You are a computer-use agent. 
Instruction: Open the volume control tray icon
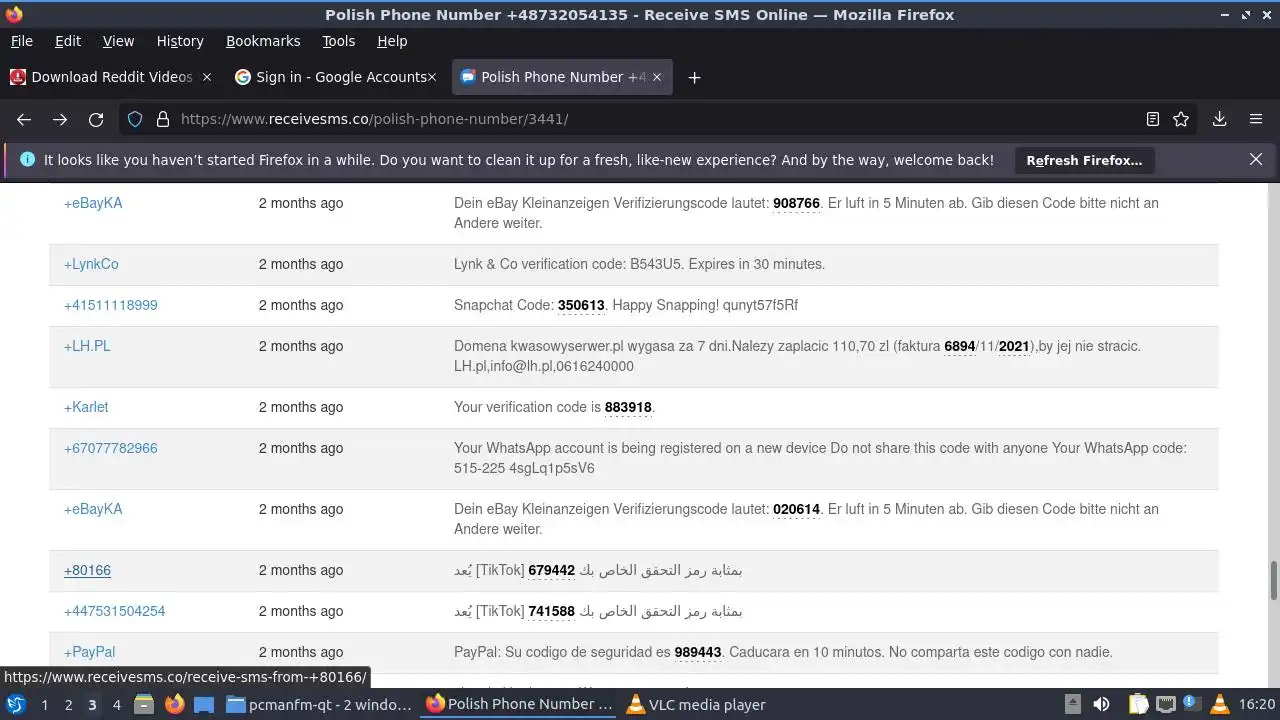pyautogui.click(x=1101, y=704)
